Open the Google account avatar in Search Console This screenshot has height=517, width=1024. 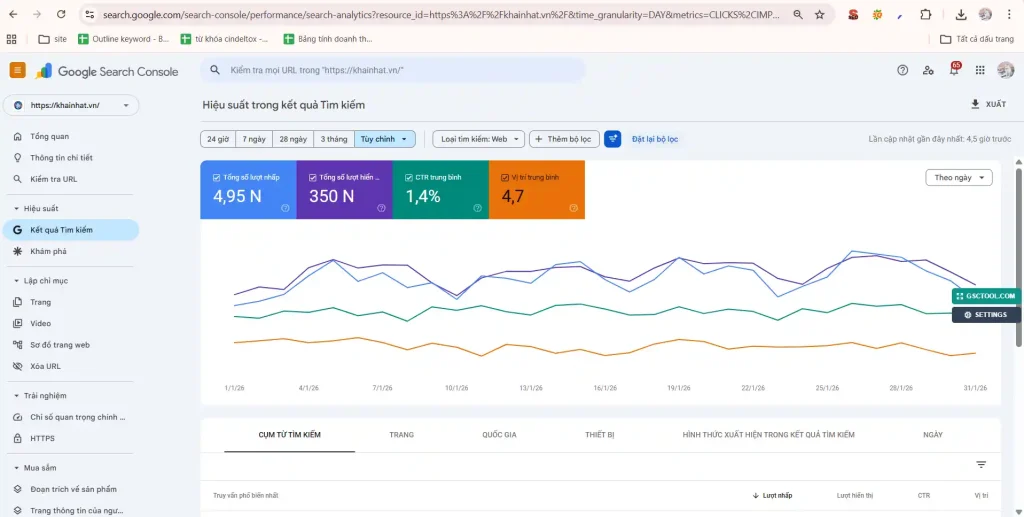coord(1006,70)
